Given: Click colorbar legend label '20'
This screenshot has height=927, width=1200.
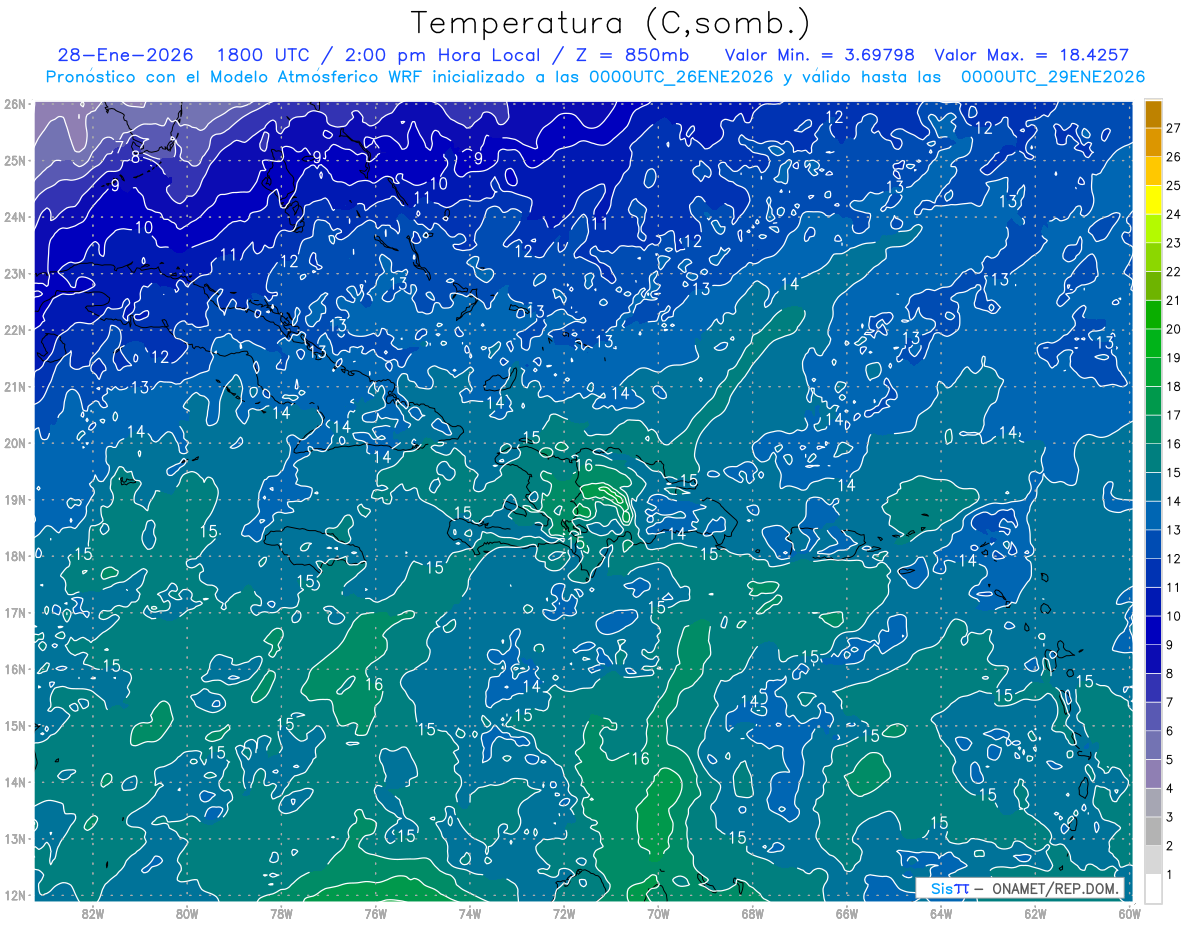Looking at the screenshot, I should click(x=1173, y=329).
